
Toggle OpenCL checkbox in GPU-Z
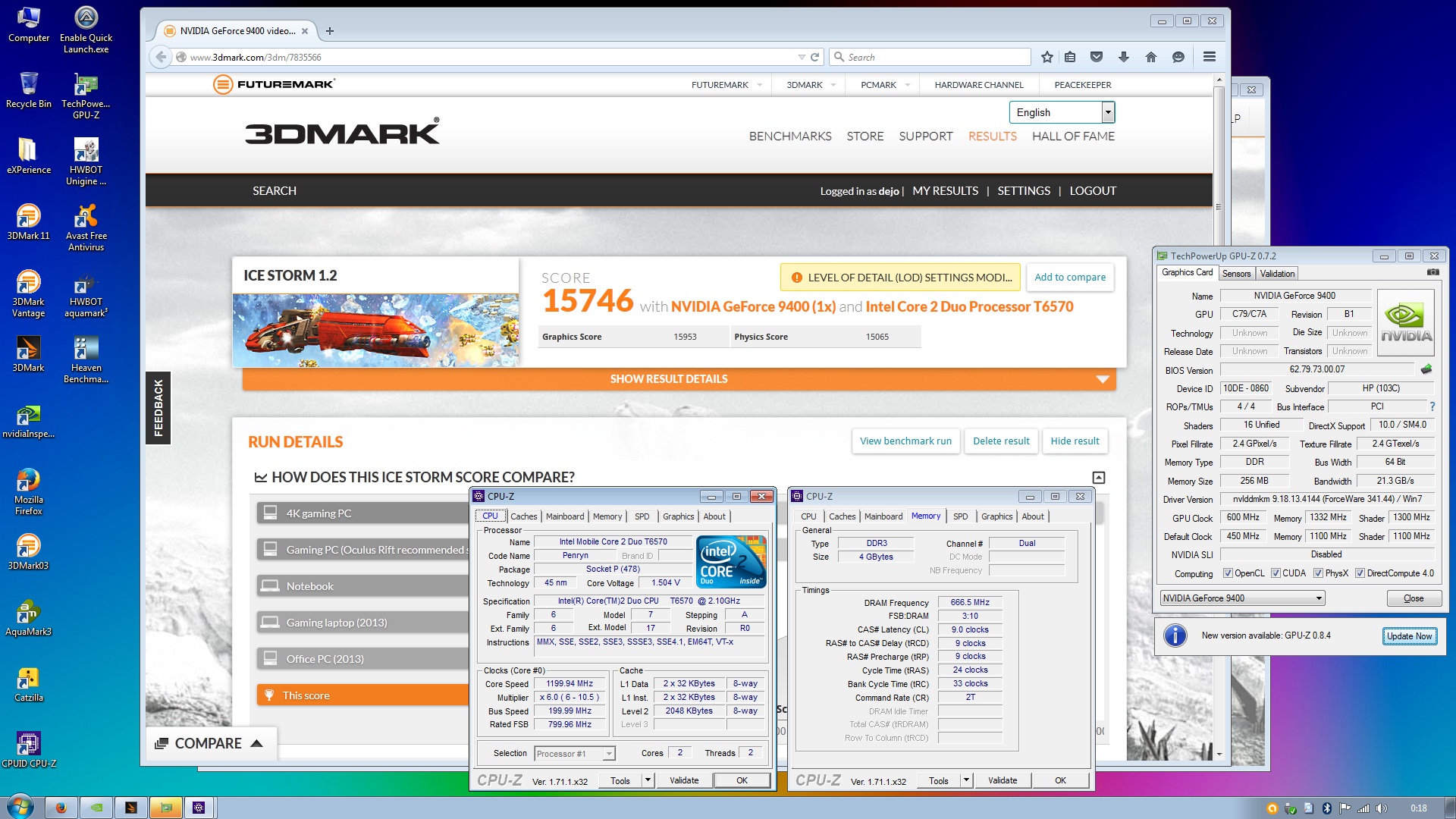click(1228, 573)
